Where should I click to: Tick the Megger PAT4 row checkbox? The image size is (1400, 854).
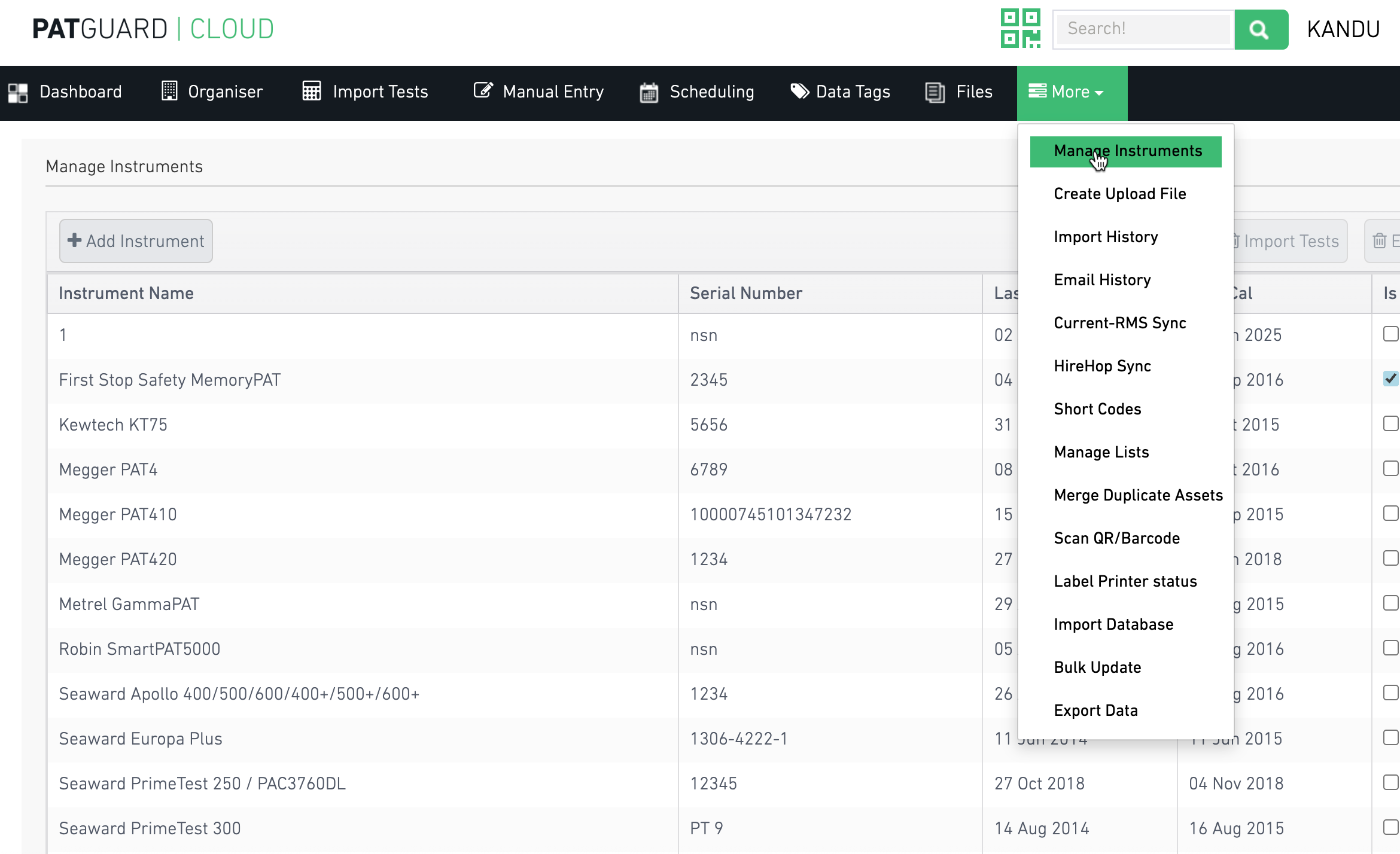click(1390, 468)
